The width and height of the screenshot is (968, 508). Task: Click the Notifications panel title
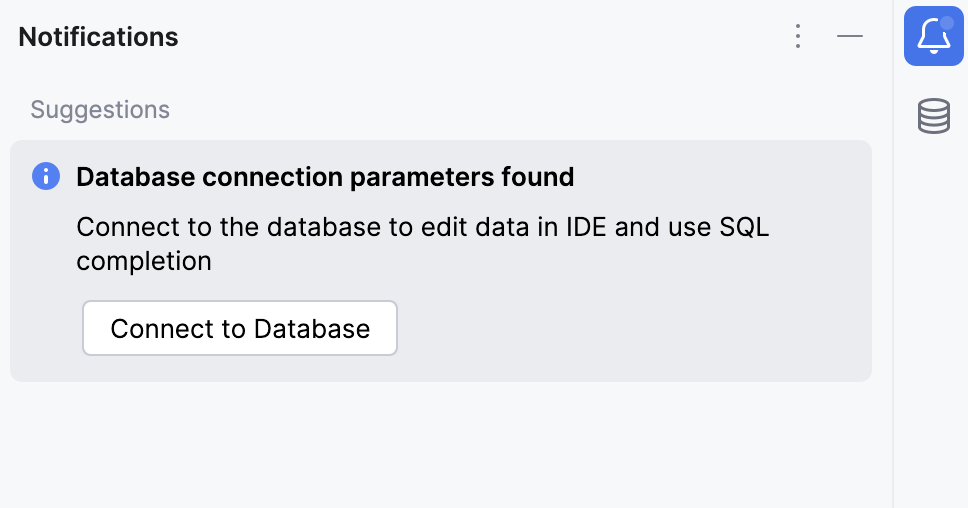(98, 37)
